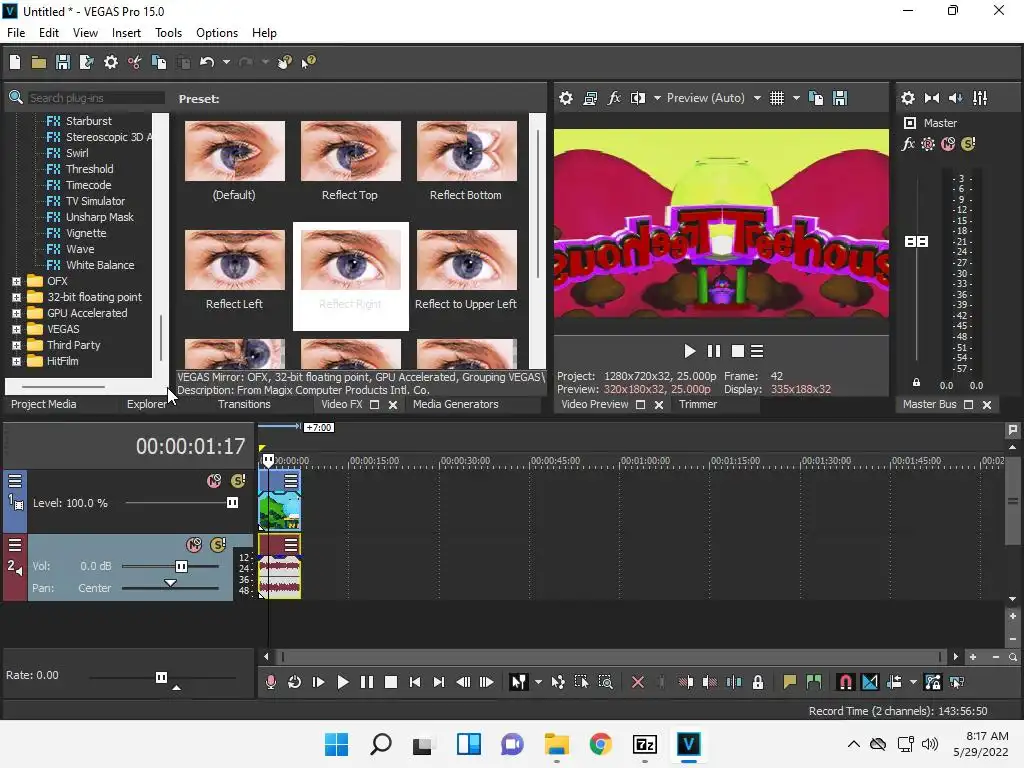This screenshot has height=768, width=1024.
Task: Play the timeline from transport bar
Action: (342, 682)
